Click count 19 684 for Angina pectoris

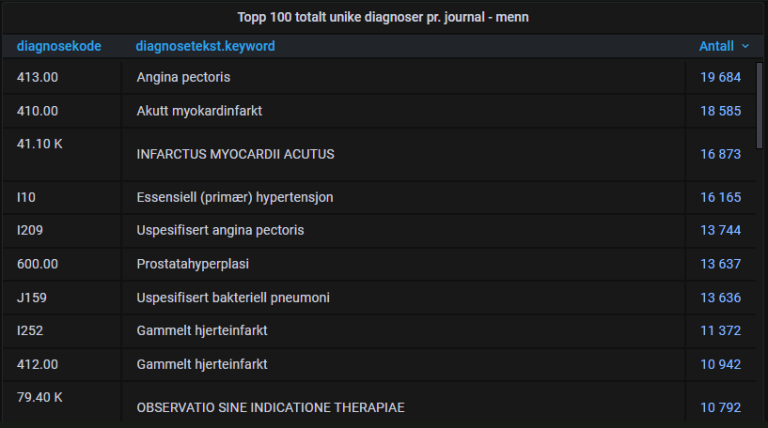pos(720,77)
